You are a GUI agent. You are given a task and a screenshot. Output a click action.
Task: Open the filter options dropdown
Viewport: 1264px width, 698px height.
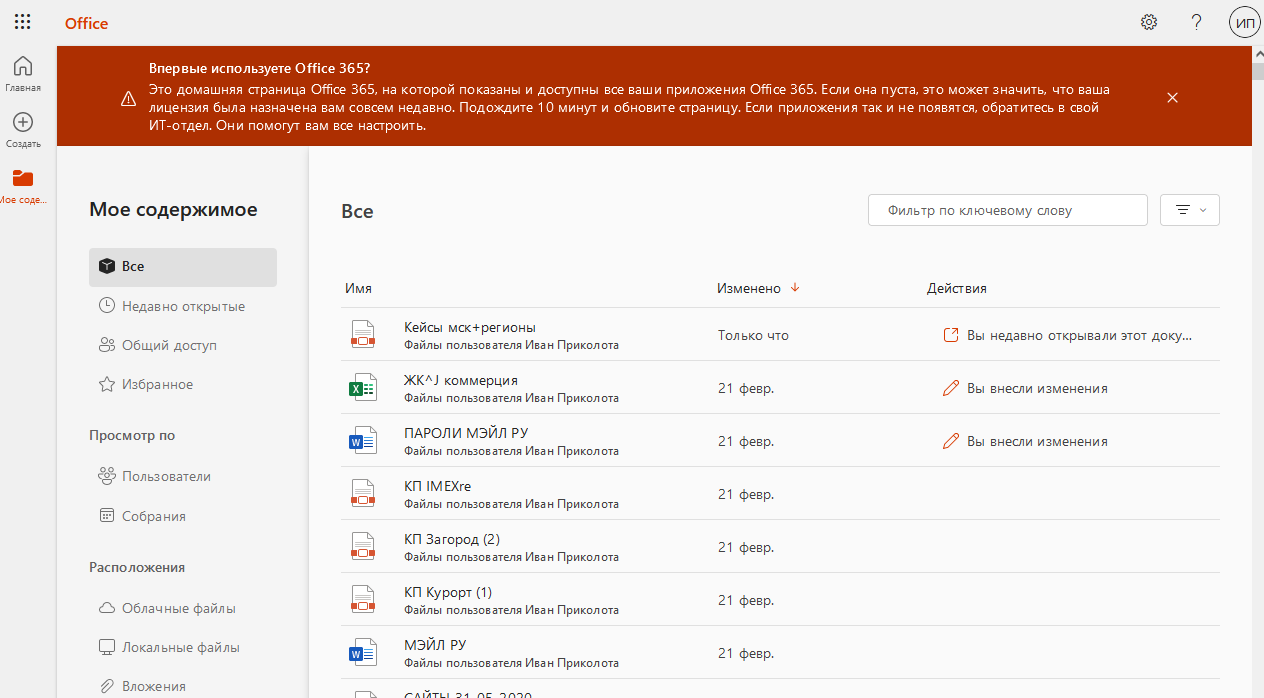point(1190,210)
